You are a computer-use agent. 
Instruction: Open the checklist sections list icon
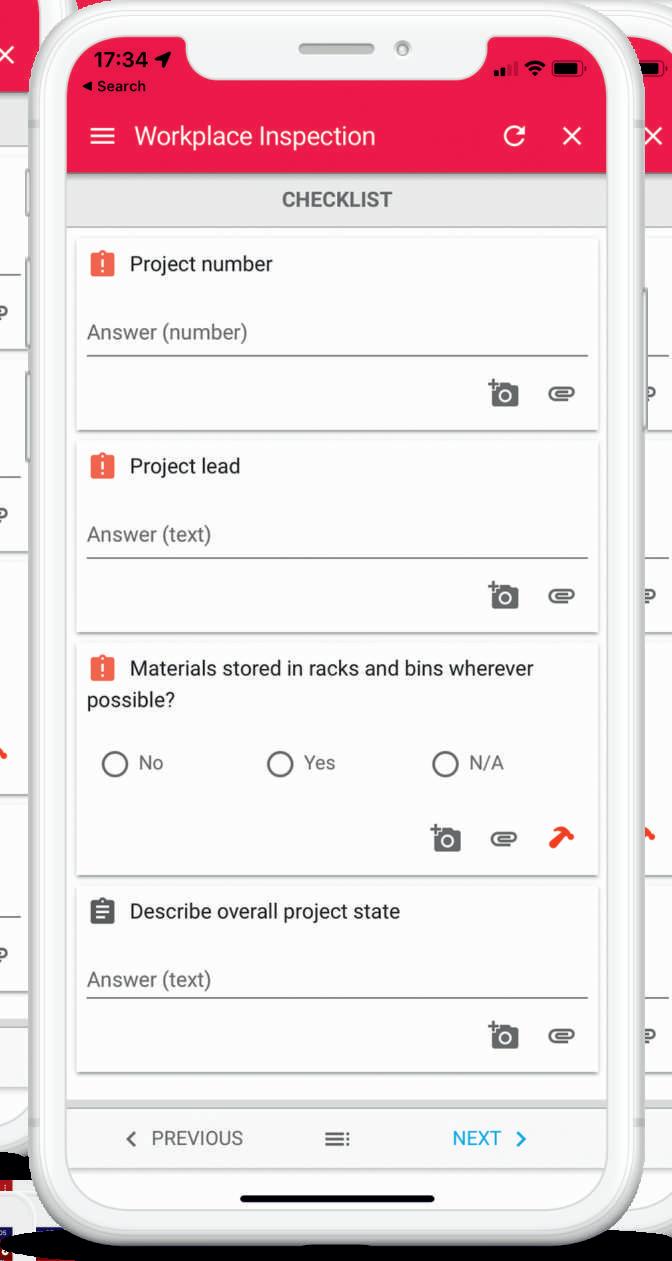click(x=337, y=1139)
